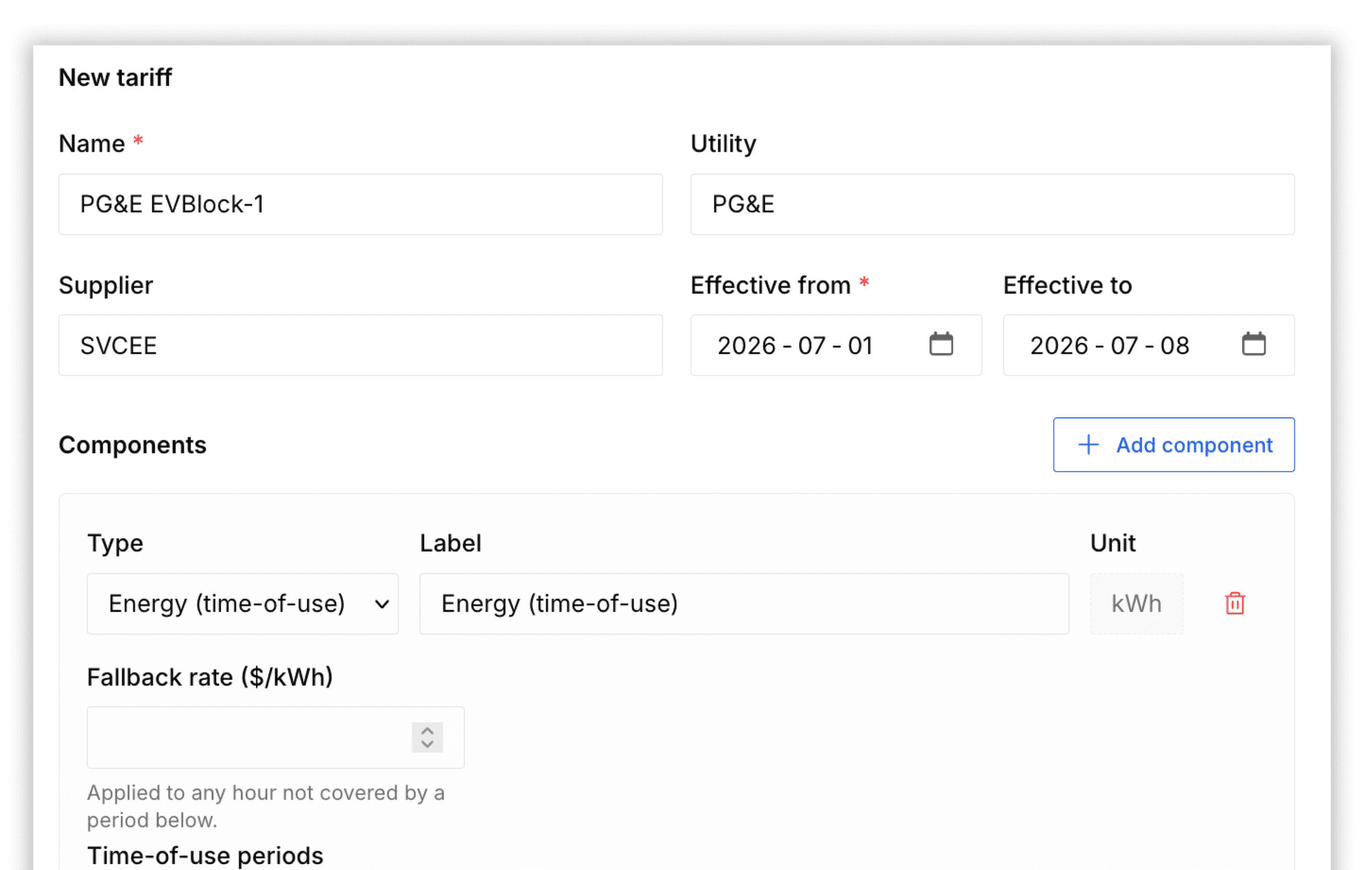Delete the Energy time-of-use component
This screenshot has width=1372, height=870.
pos(1235,603)
